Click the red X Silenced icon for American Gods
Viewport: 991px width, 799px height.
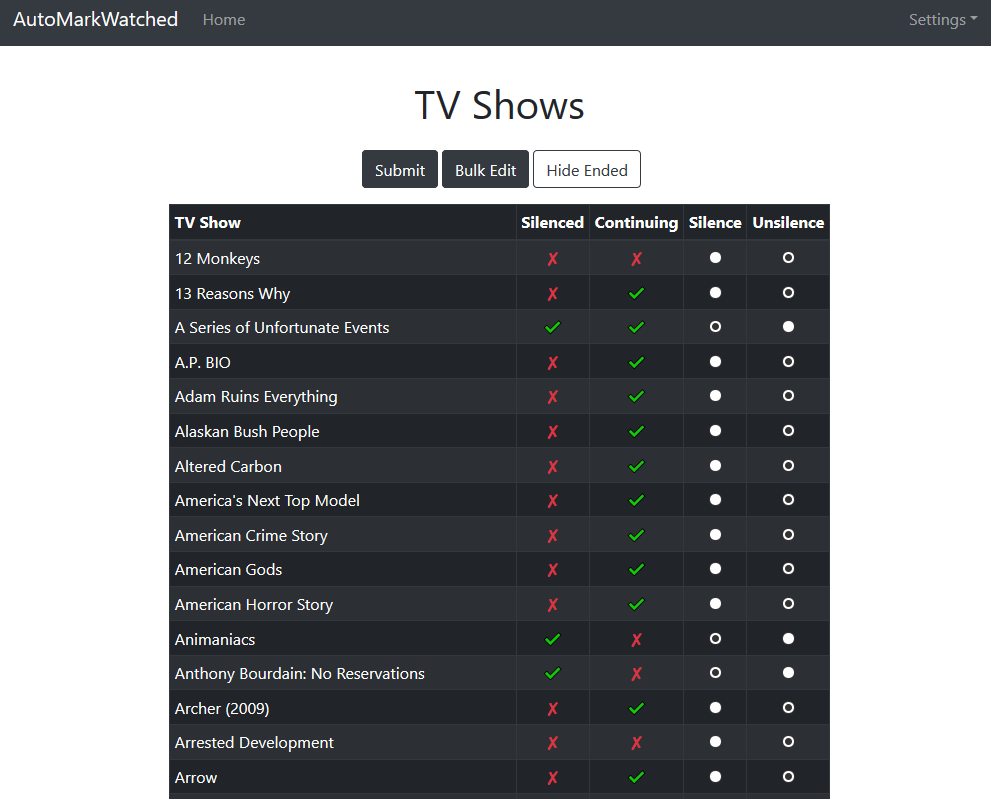pyautogui.click(x=552, y=570)
